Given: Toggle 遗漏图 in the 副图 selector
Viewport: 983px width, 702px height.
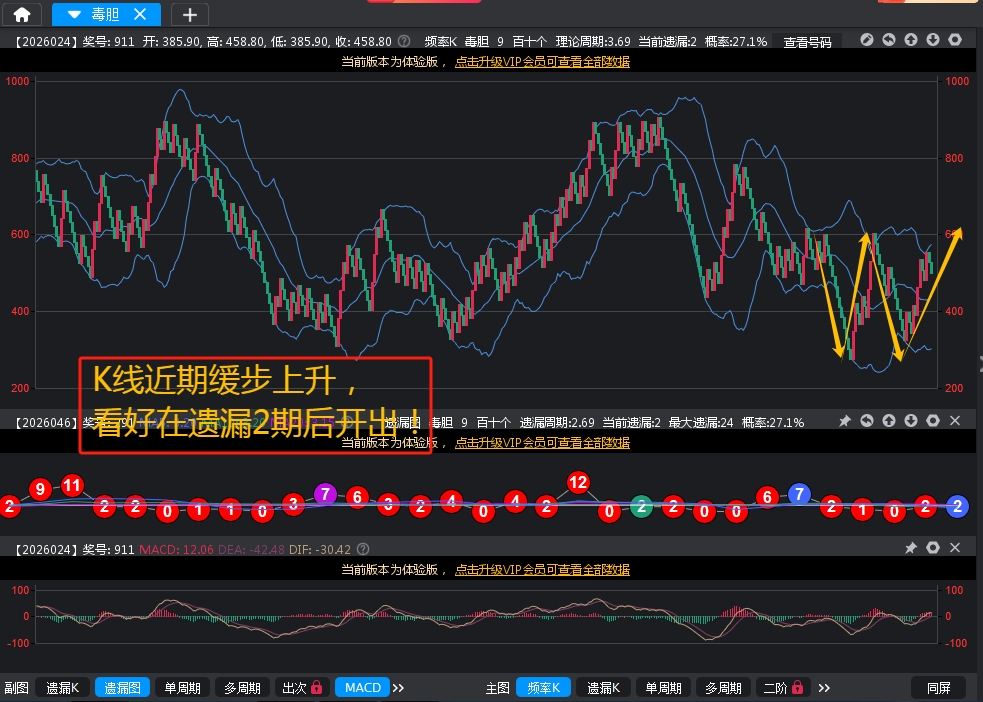Looking at the screenshot, I should (122, 688).
